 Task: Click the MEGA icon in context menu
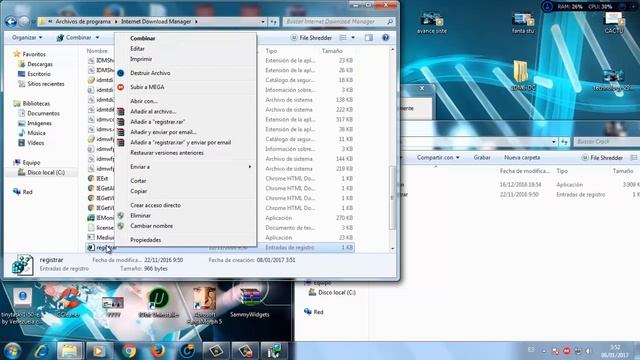[x=121, y=87]
